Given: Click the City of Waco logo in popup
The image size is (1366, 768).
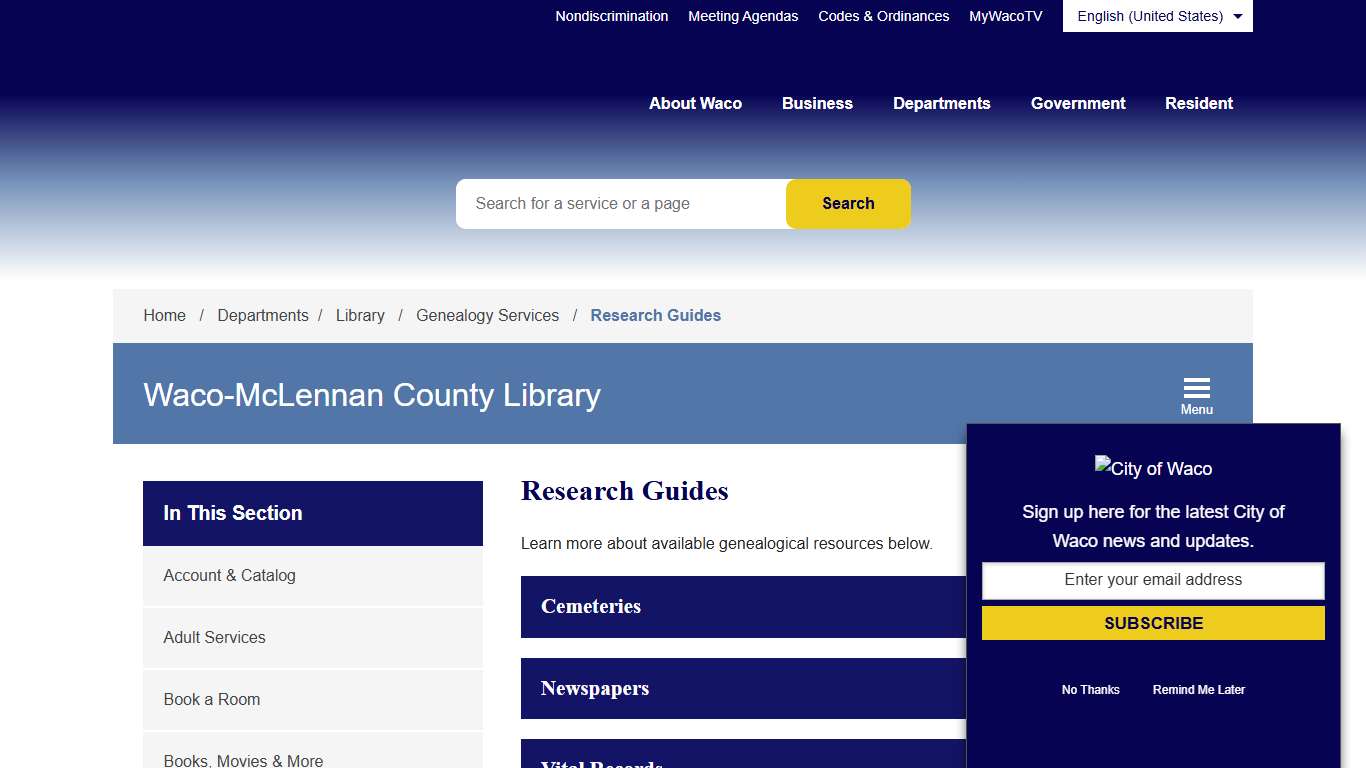Looking at the screenshot, I should [x=1152, y=468].
